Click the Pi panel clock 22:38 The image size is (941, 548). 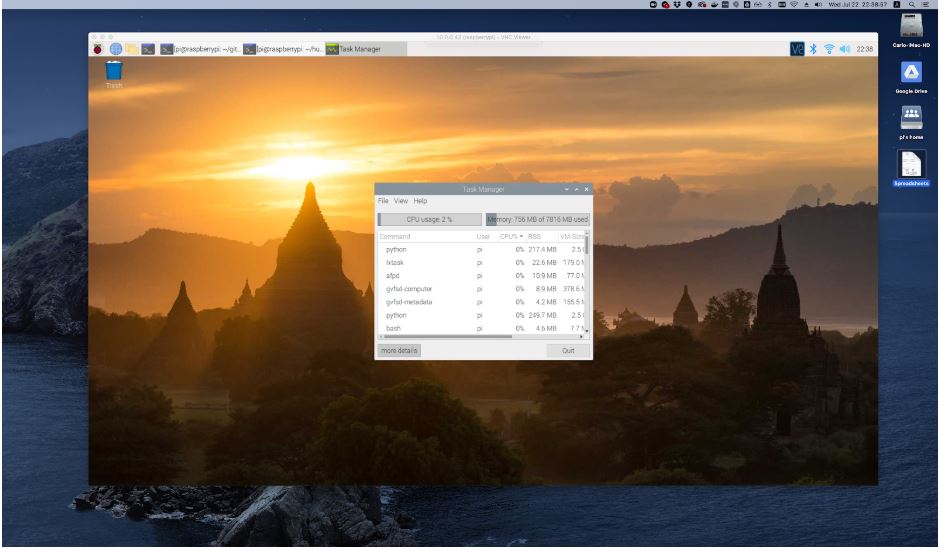[x=865, y=49]
